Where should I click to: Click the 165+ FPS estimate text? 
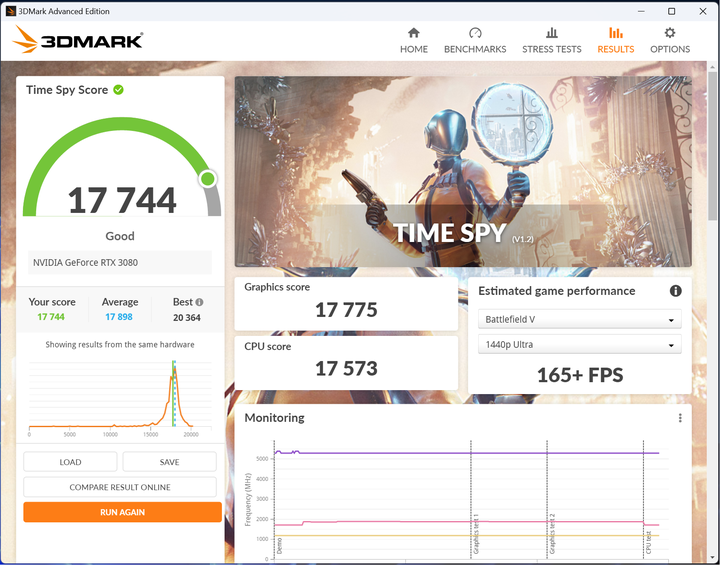click(x=580, y=375)
